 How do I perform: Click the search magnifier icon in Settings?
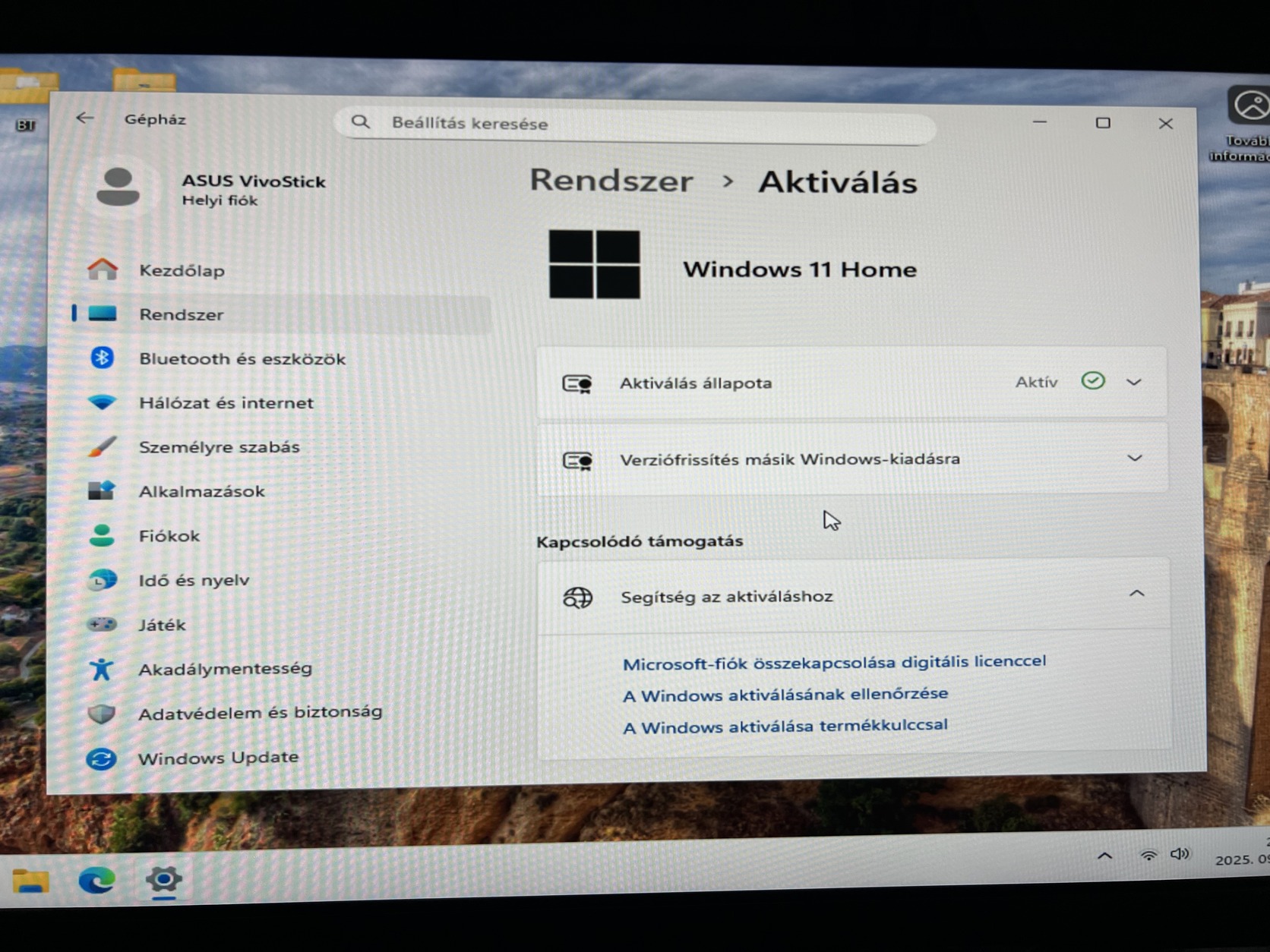361,121
